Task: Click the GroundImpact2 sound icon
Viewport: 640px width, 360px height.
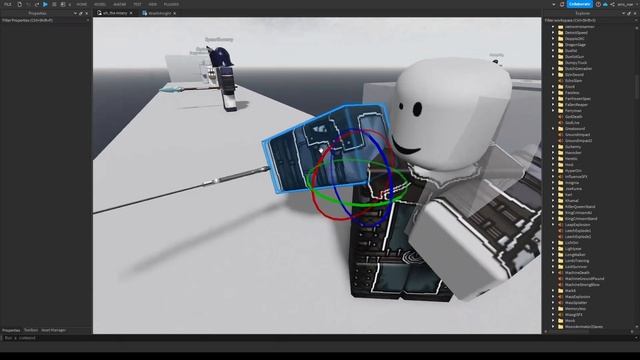Action: coord(560,140)
